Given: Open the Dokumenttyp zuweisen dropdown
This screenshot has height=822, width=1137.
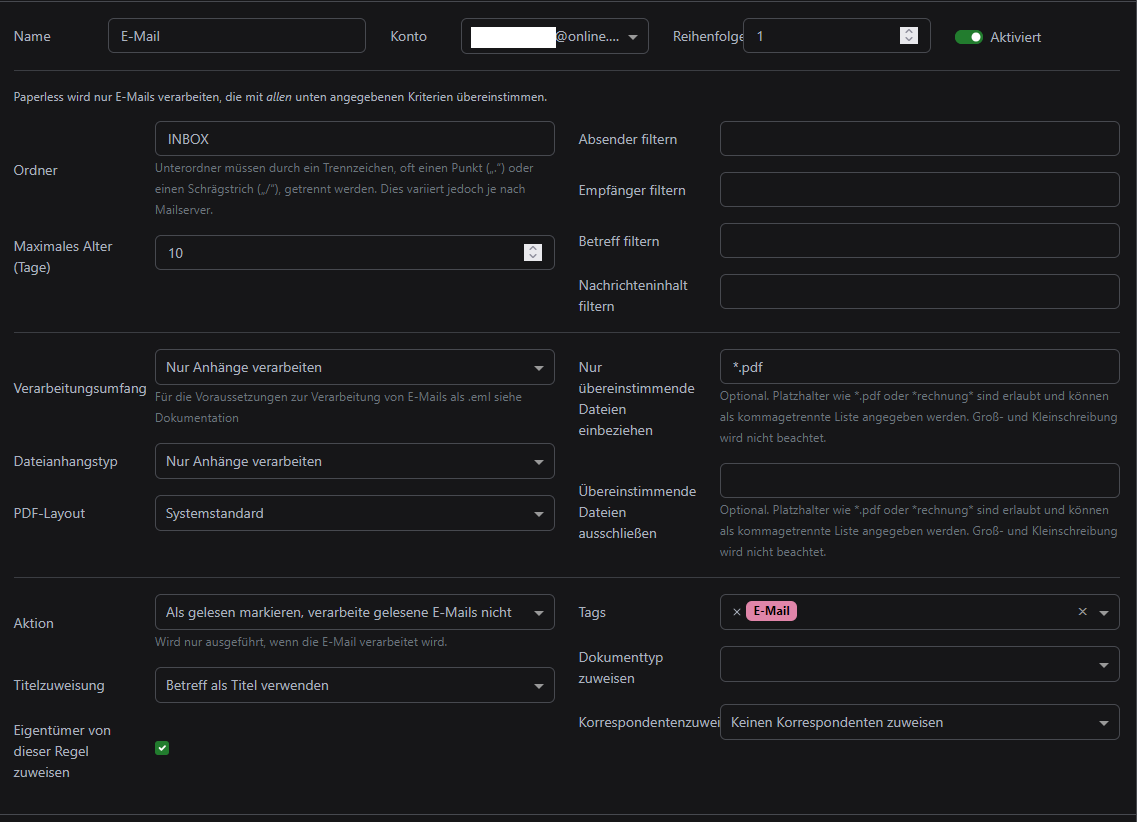Looking at the screenshot, I should coord(919,663).
